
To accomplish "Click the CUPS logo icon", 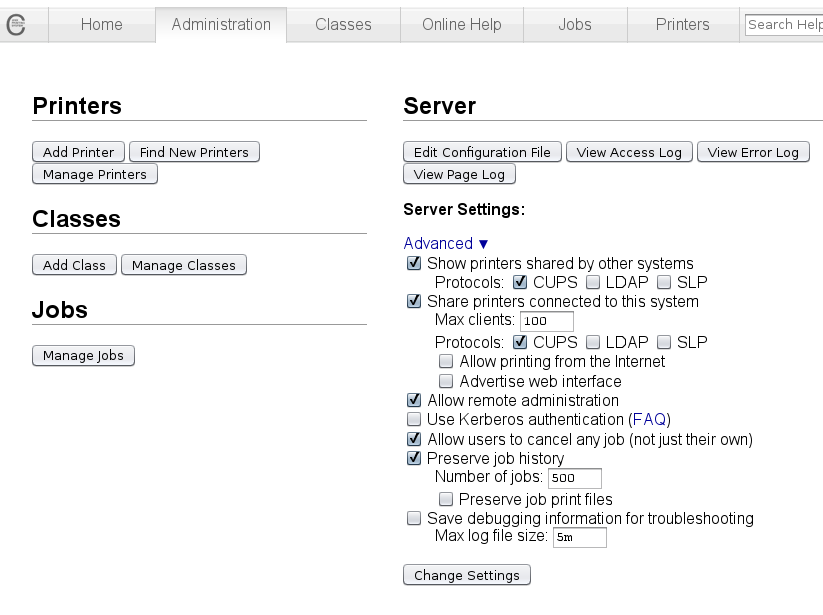I will tap(16, 25).
